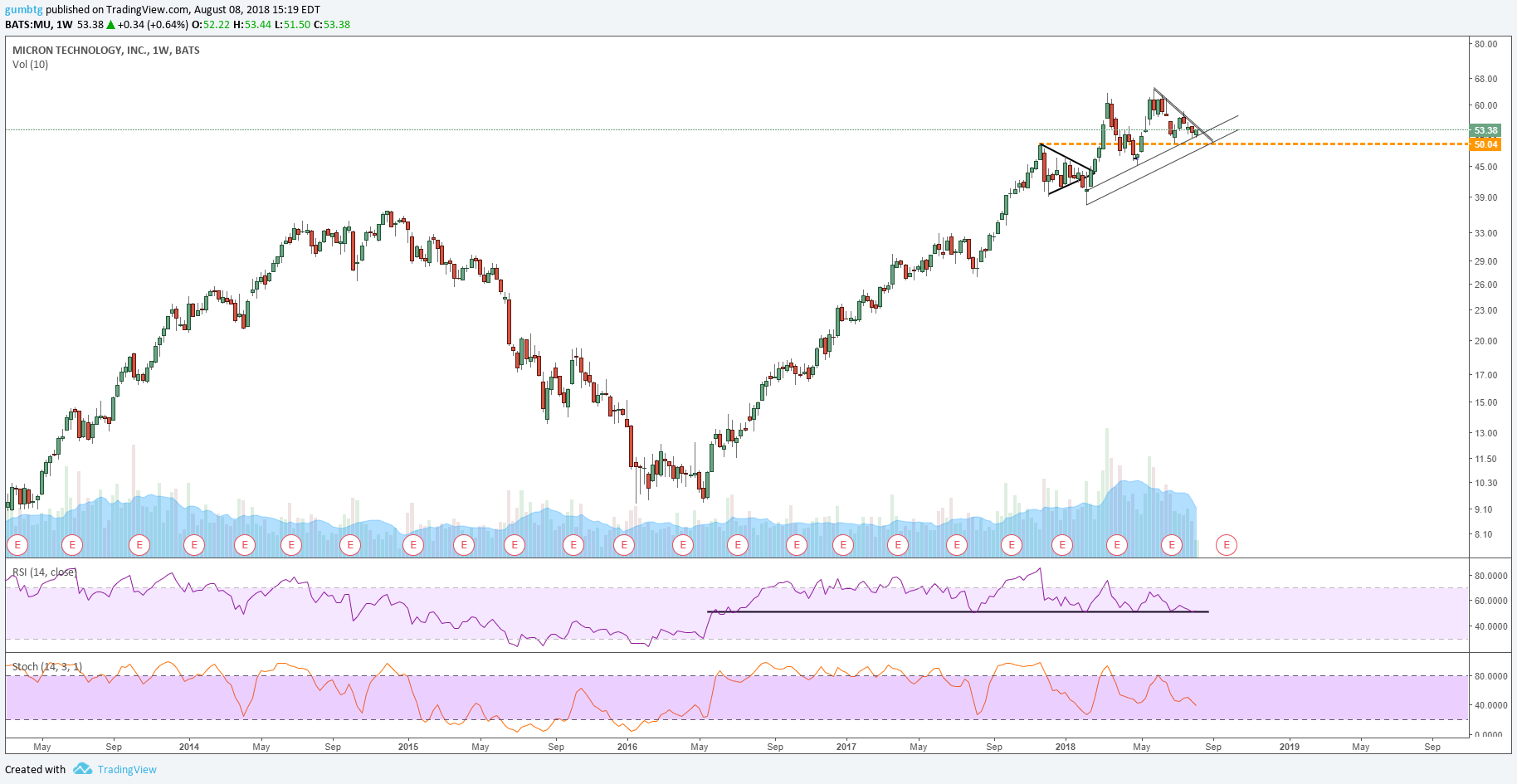Click the green 53.38 current price label
The width and height of the screenshot is (1517, 784).
click(1485, 130)
